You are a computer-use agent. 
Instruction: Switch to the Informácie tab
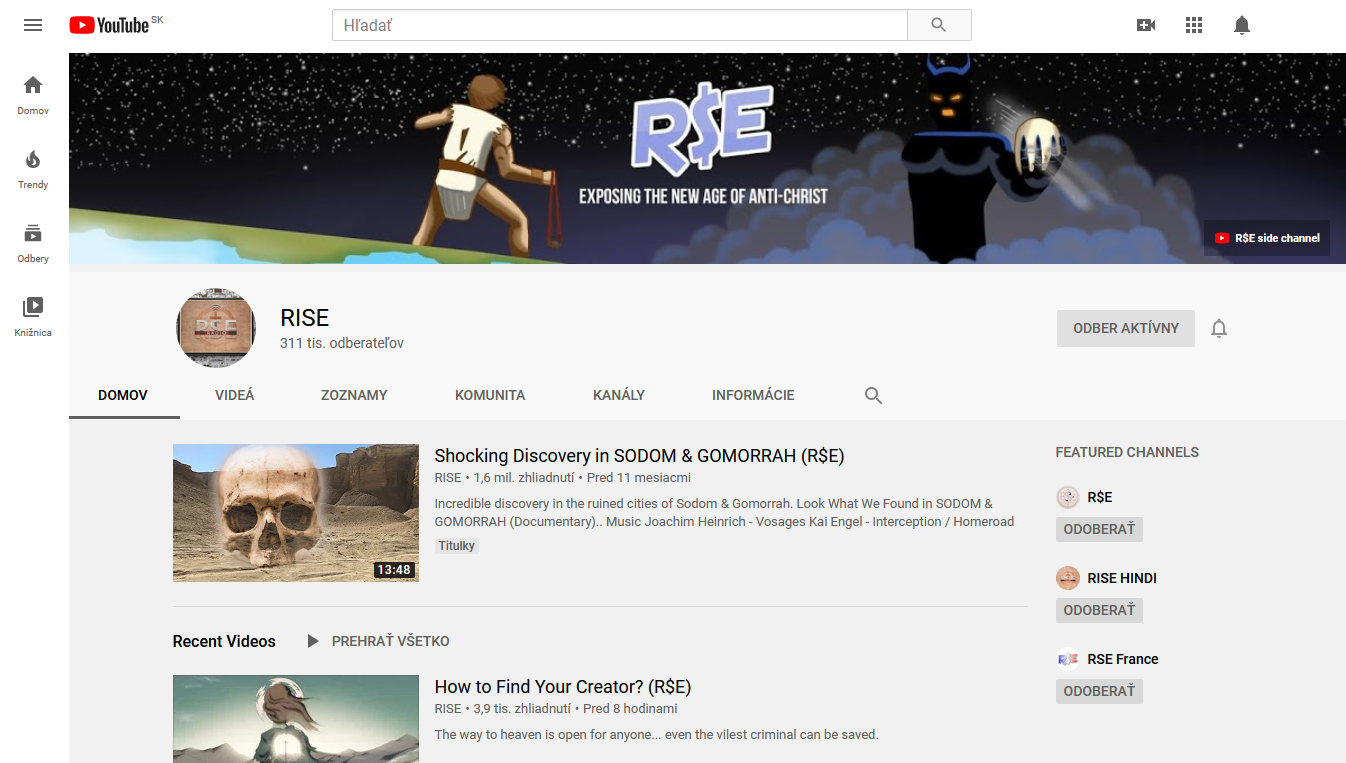point(753,395)
